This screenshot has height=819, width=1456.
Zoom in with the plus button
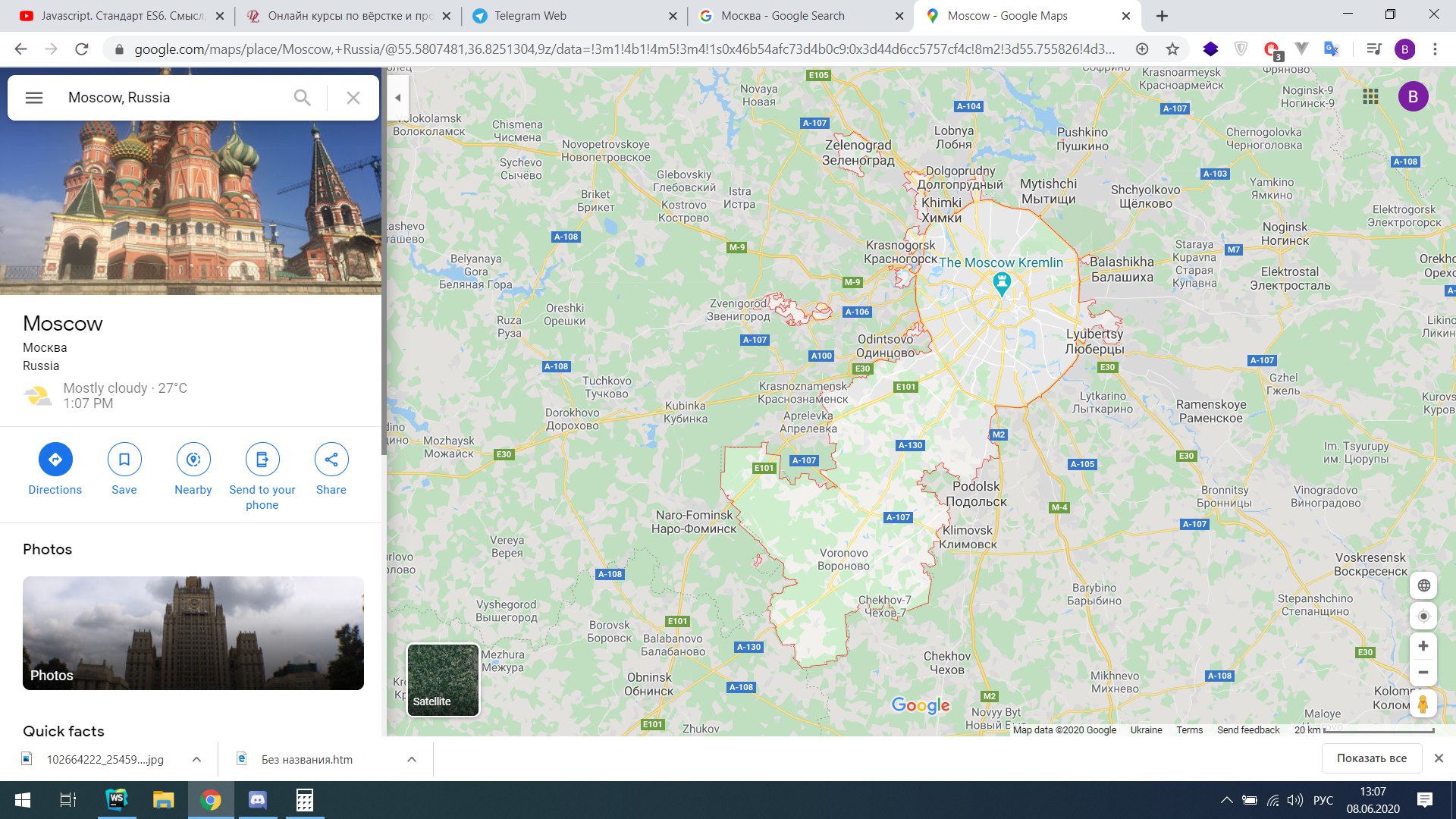1423,646
